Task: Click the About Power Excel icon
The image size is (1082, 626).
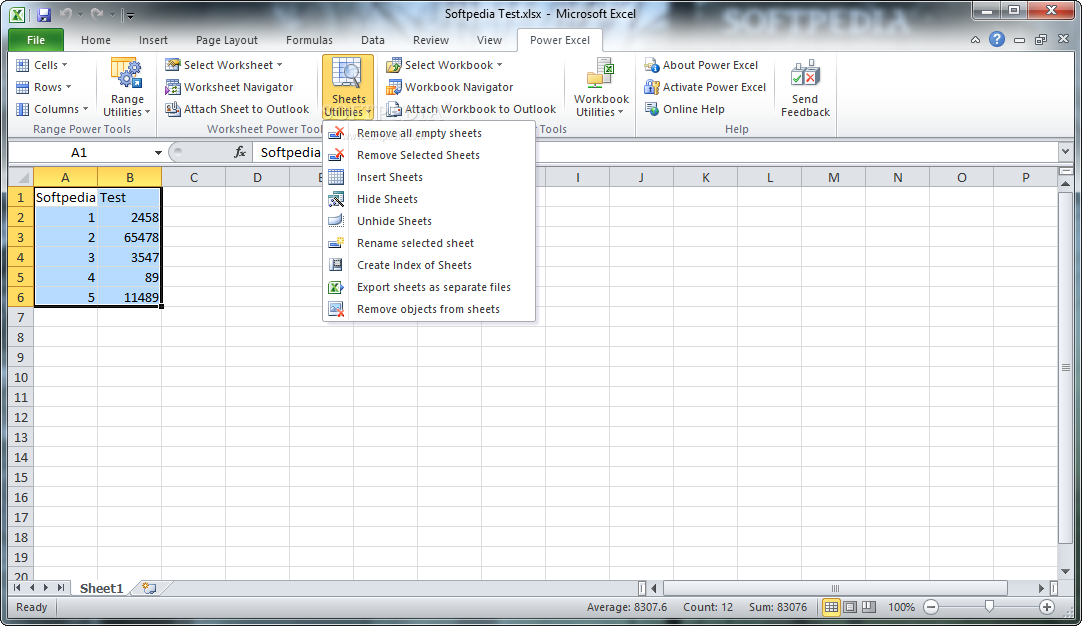Action: 652,65
